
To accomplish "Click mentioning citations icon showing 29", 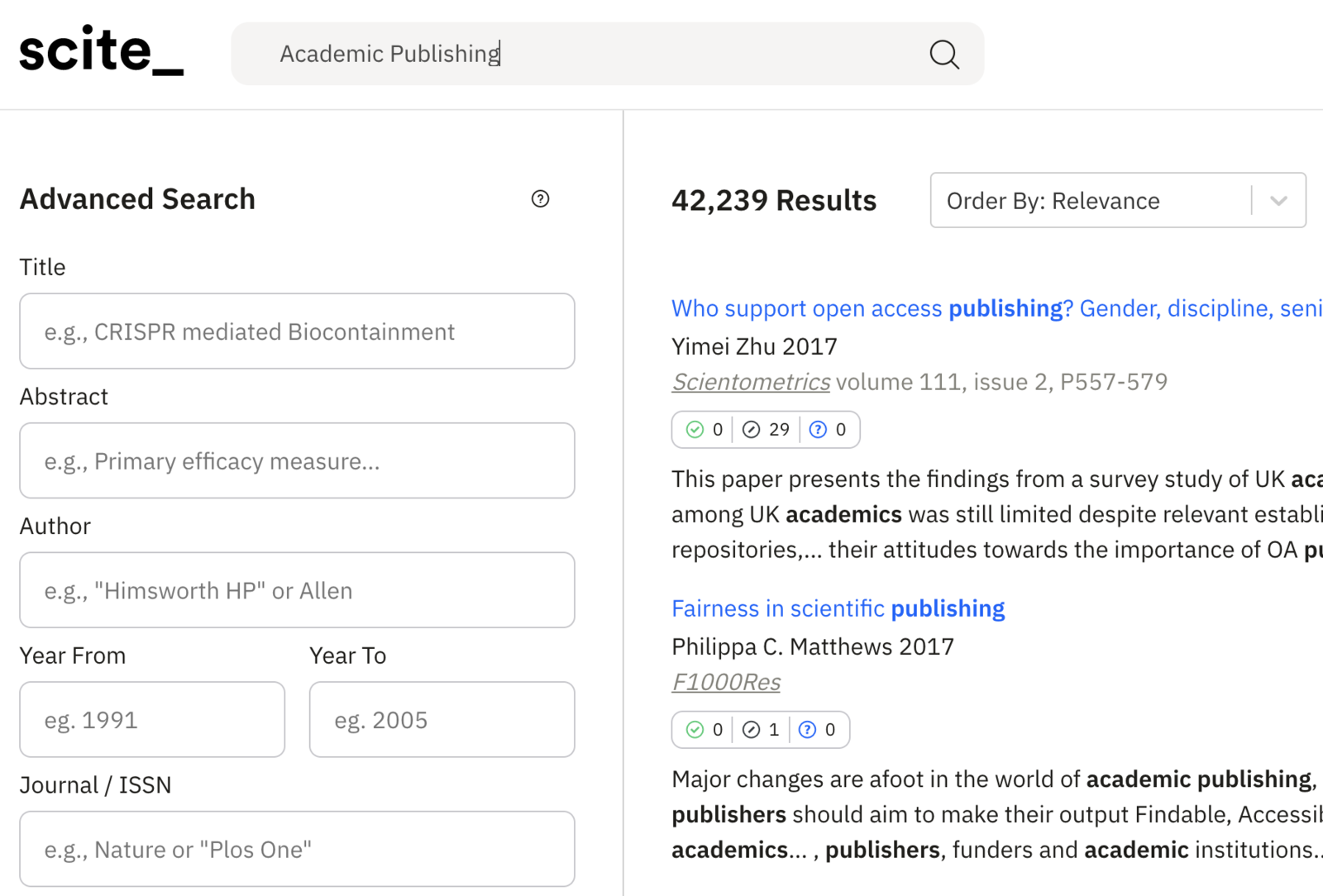I will point(751,430).
